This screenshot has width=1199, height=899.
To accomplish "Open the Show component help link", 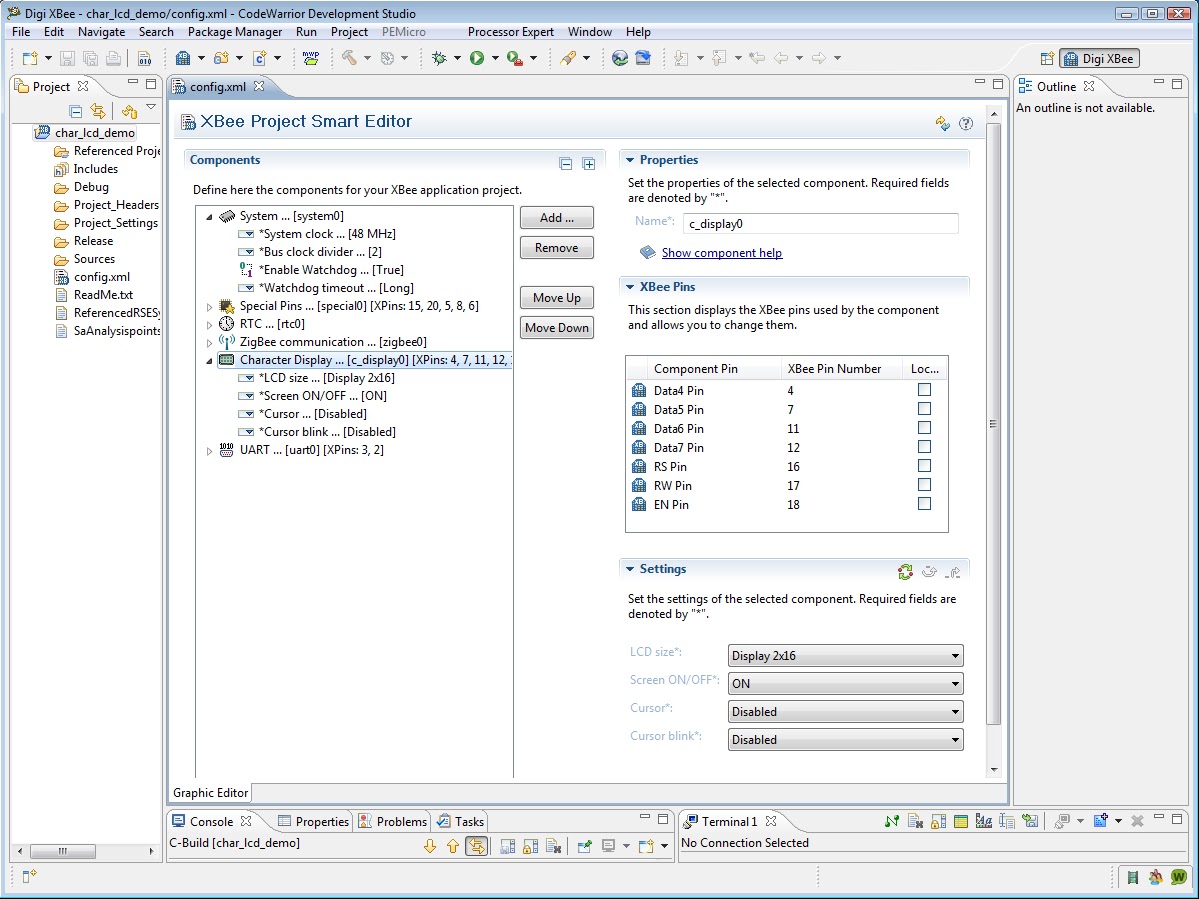I will pyautogui.click(x=722, y=253).
